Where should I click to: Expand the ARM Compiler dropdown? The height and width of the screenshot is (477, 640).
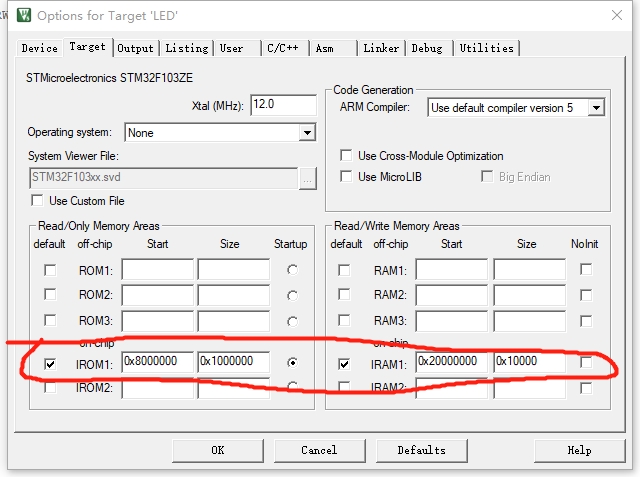coord(596,108)
